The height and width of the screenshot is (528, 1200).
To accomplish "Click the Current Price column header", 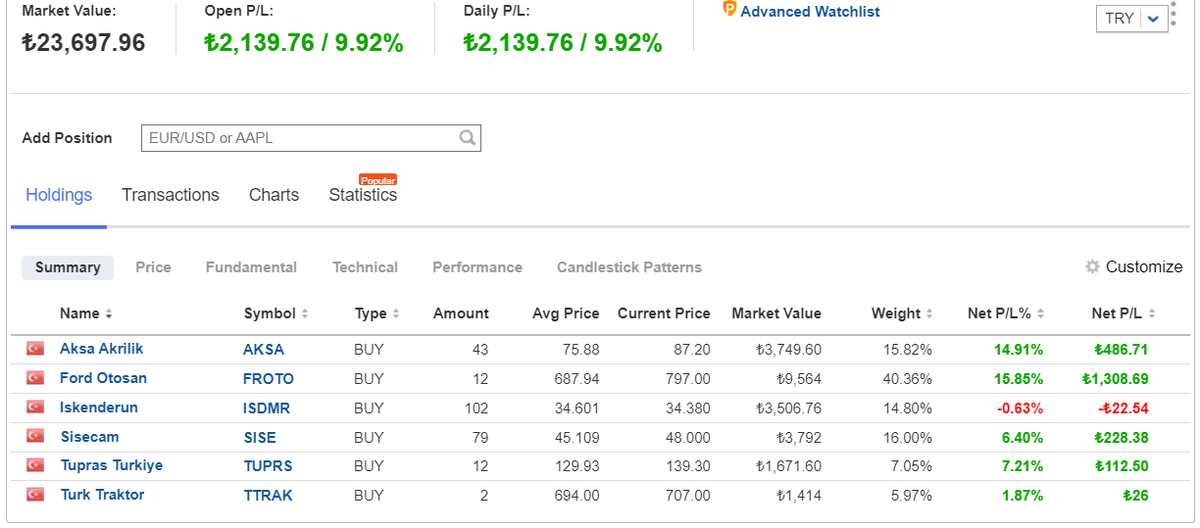I will pos(664,313).
